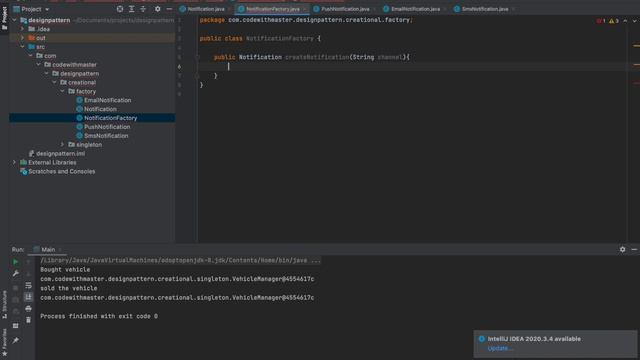Click the layout icon in Run sidebar

tap(16, 326)
